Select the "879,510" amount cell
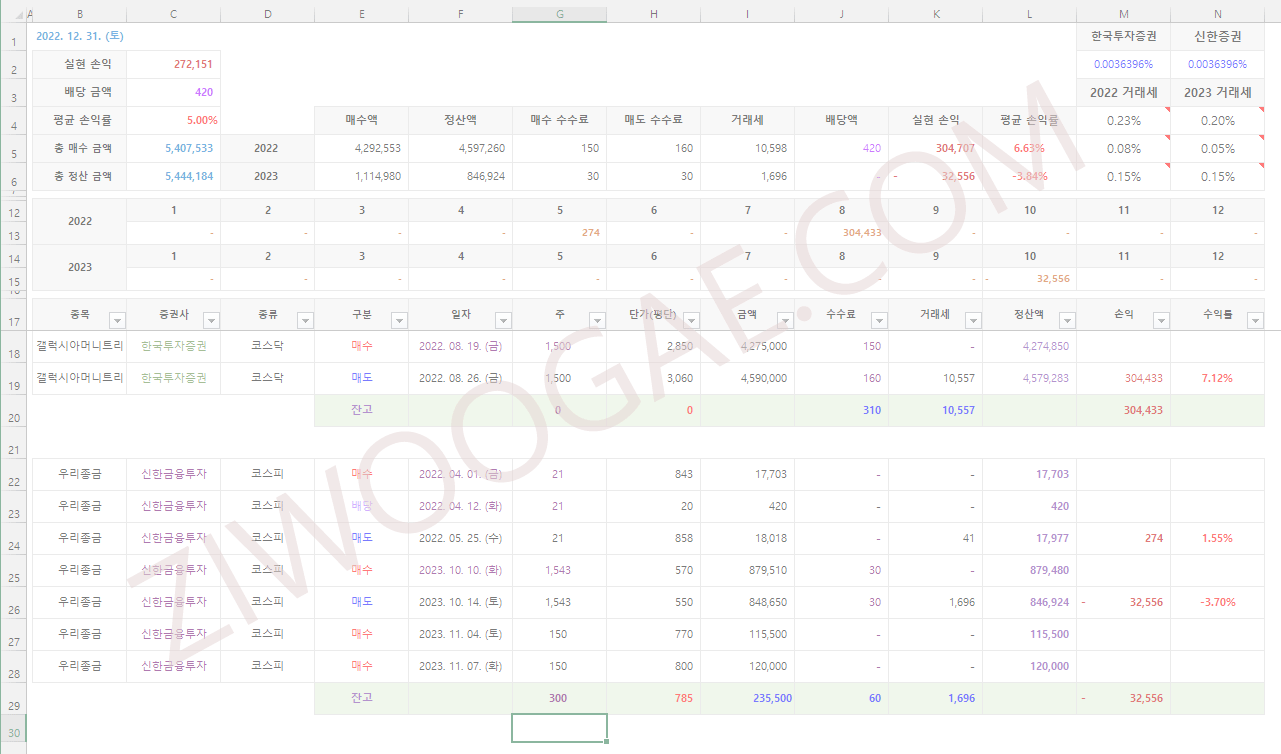This screenshot has height=754, width=1281. click(x=747, y=570)
